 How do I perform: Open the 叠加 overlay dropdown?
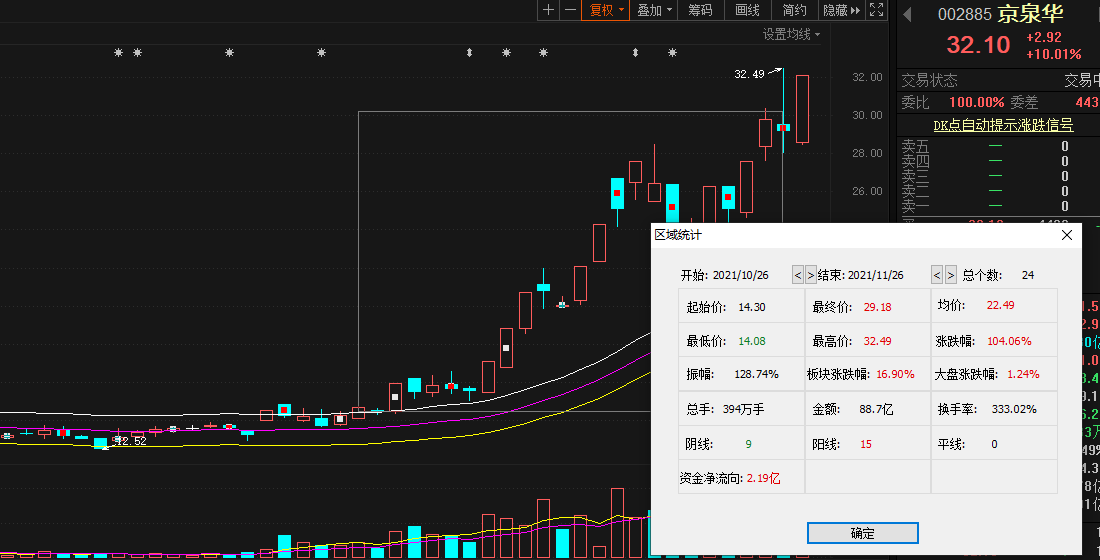[654, 10]
